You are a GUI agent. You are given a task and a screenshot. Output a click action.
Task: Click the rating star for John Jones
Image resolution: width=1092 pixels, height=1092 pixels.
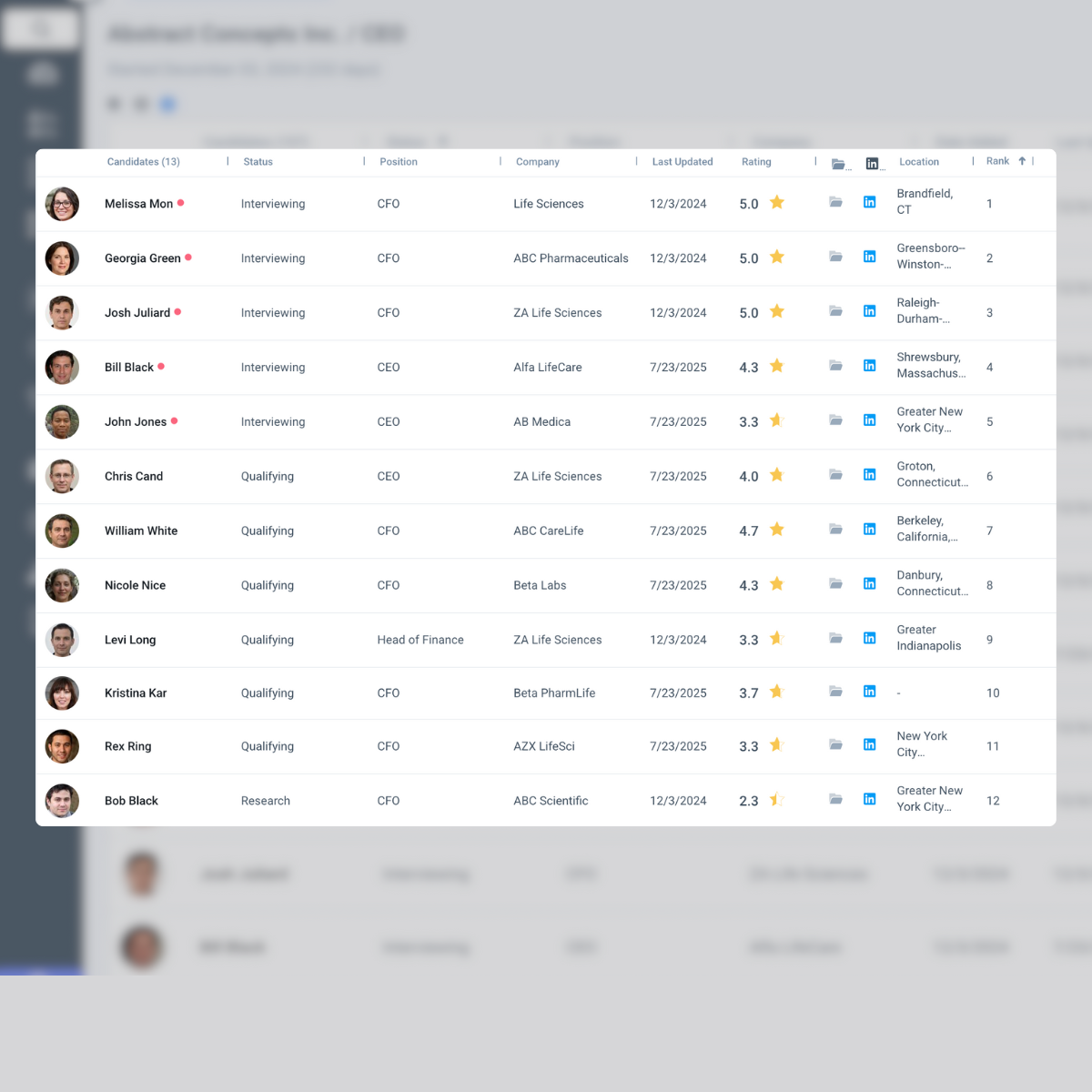[x=777, y=420]
